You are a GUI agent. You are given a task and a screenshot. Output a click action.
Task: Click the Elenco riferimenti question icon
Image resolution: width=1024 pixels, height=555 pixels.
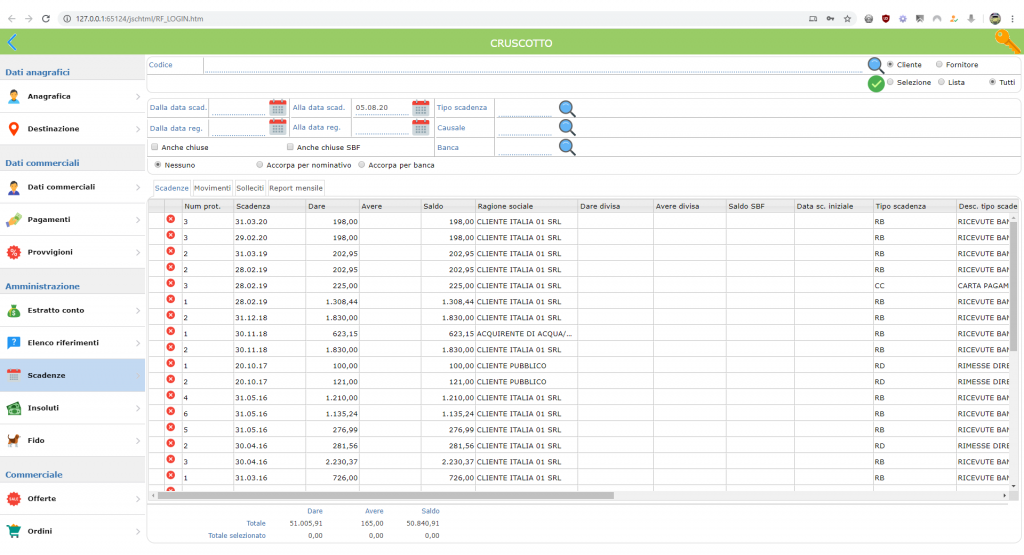(x=14, y=343)
